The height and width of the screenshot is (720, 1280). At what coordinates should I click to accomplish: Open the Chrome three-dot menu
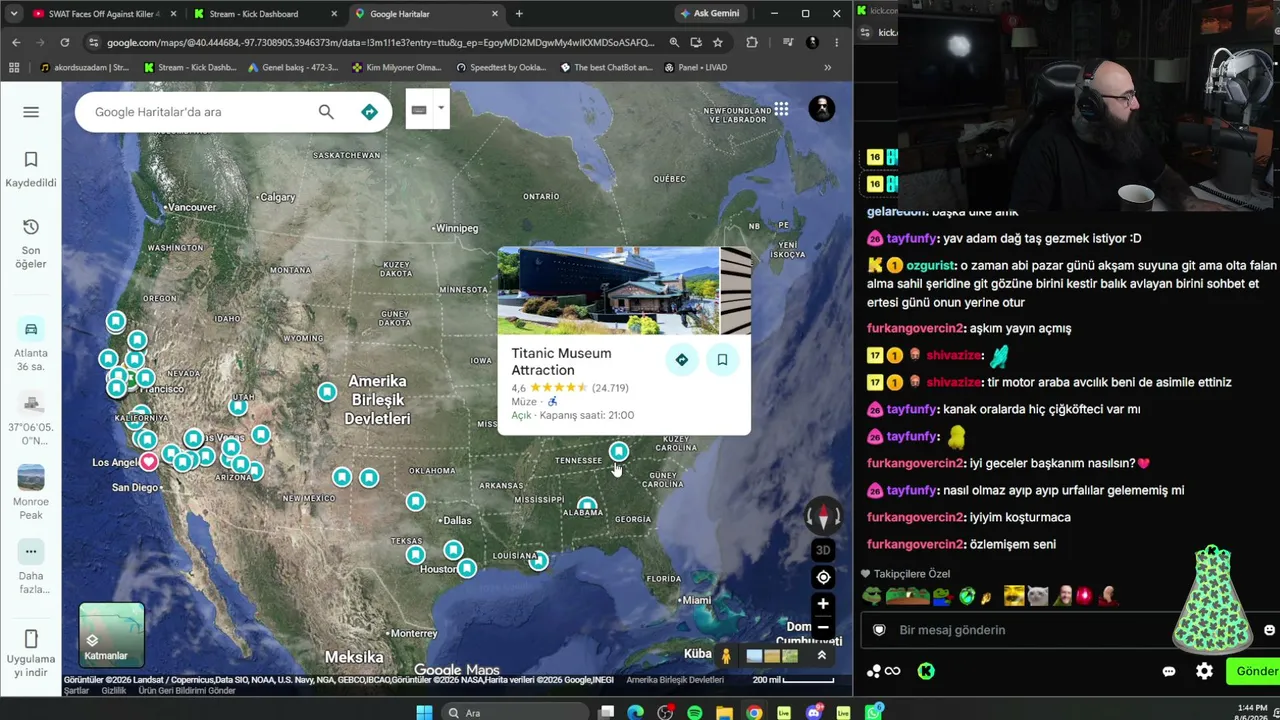836,43
